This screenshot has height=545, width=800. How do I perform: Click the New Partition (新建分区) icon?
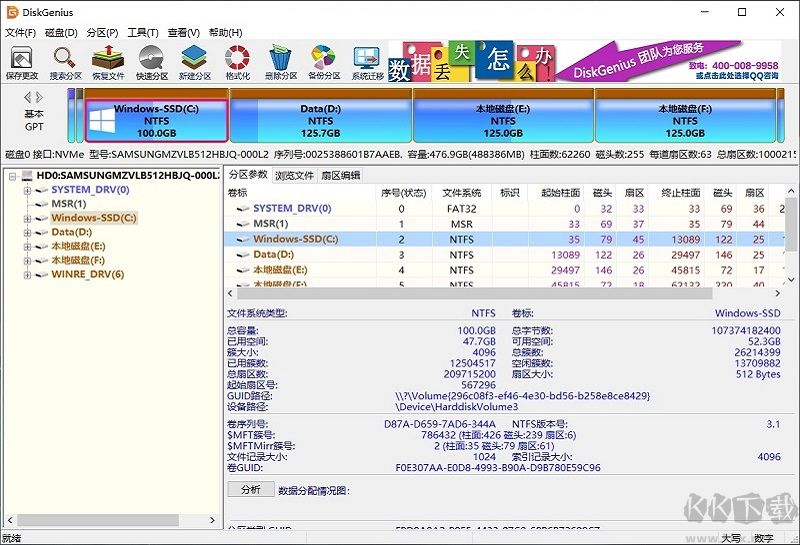(194, 62)
